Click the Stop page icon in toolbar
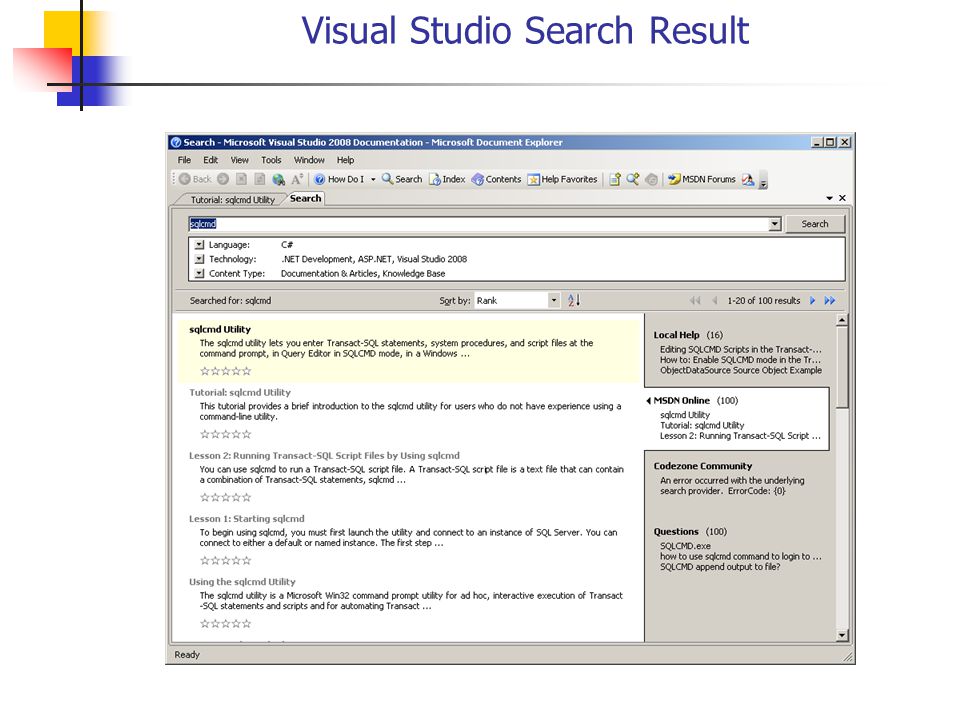The height and width of the screenshot is (720, 960). point(242,179)
